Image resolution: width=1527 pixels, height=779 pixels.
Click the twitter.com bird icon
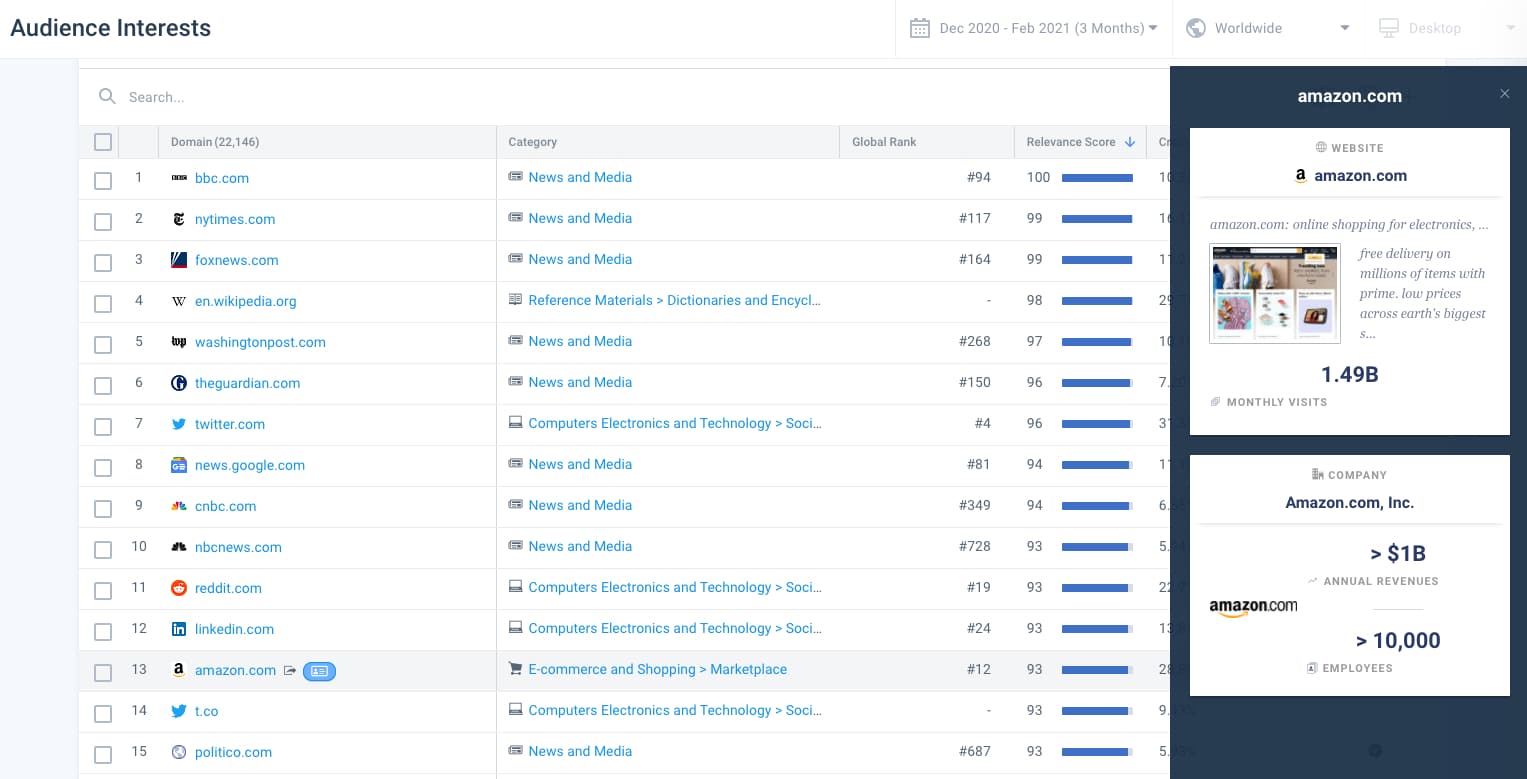point(179,424)
